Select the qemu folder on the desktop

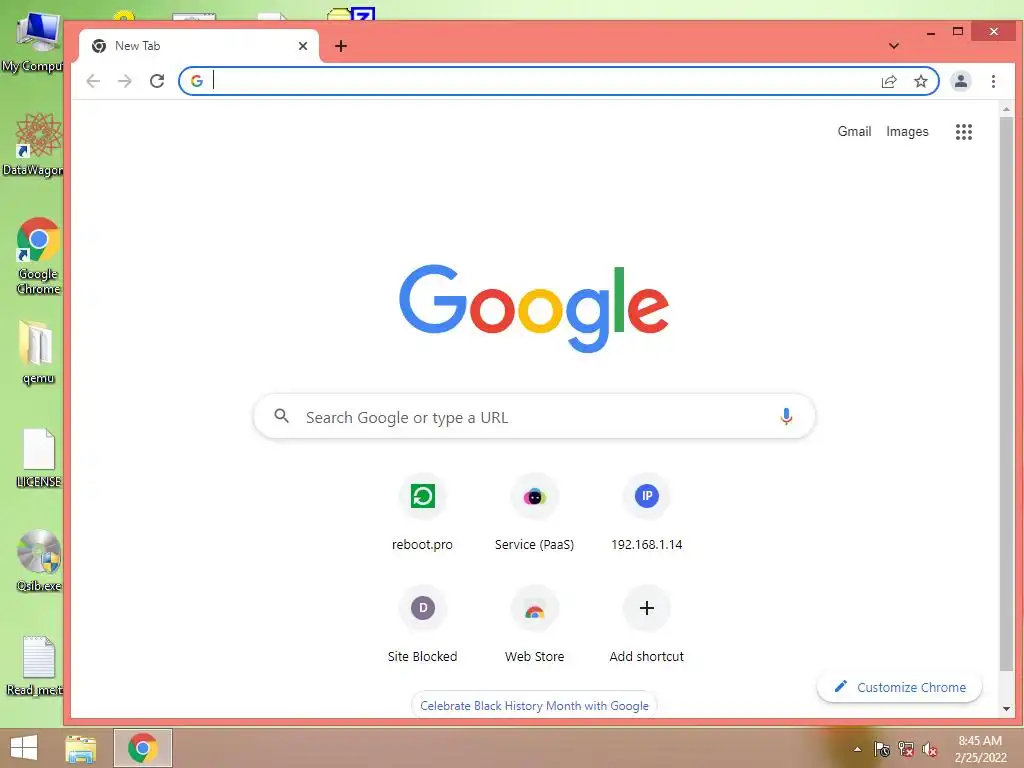(38, 352)
